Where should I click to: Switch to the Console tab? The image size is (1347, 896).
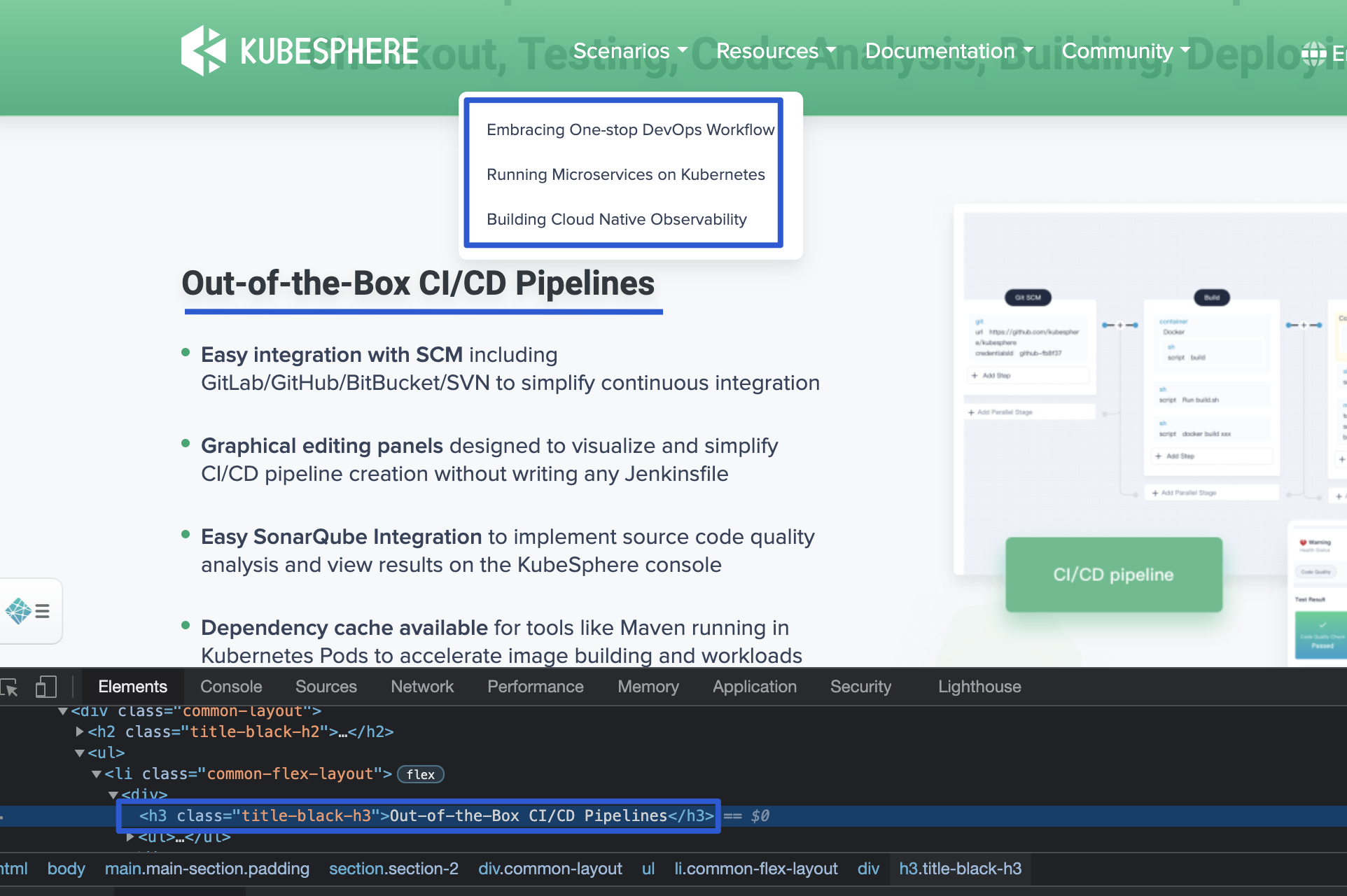(x=230, y=687)
